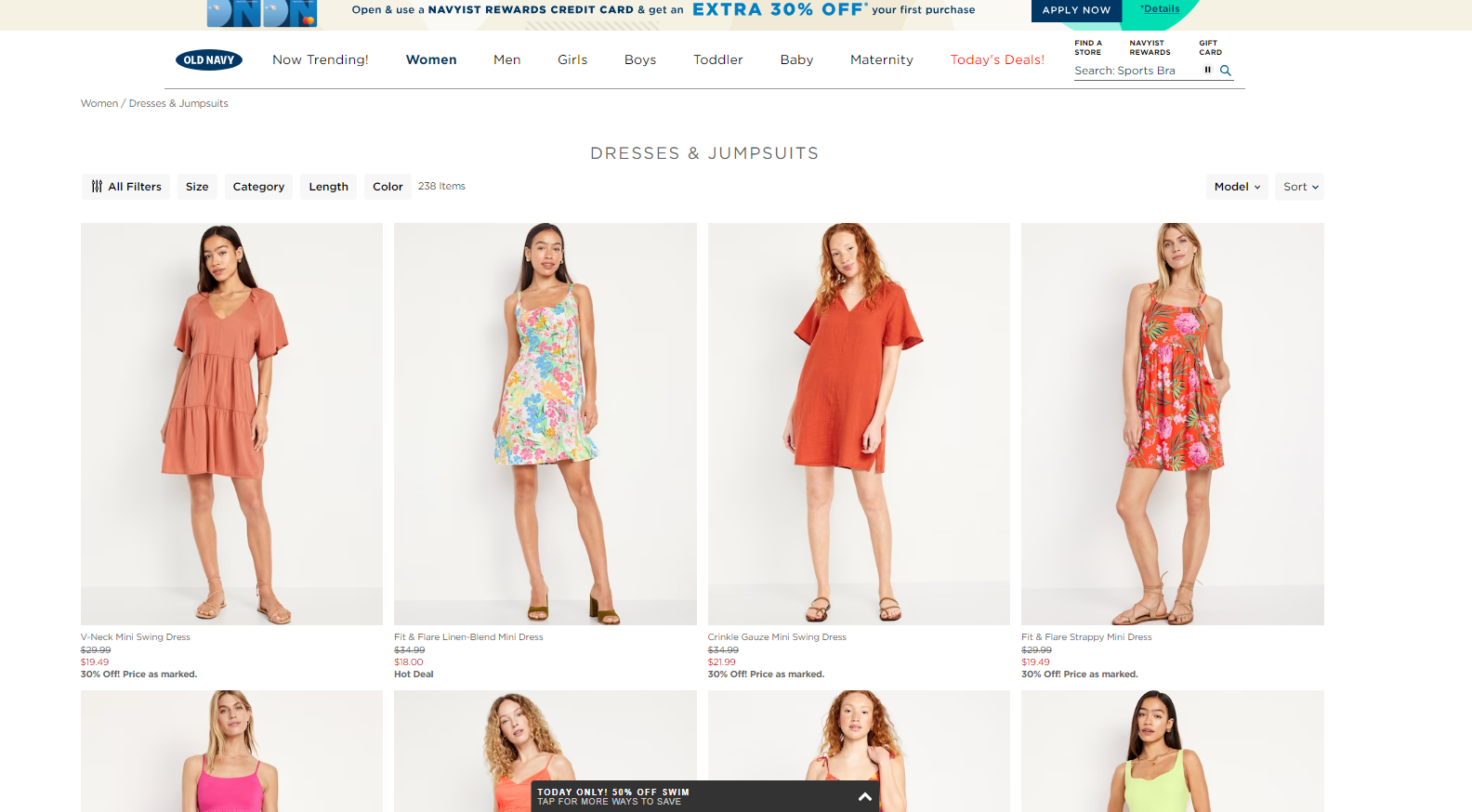Open Now Trending! menu
This screenshot has width=1472, height=812.
321,59
